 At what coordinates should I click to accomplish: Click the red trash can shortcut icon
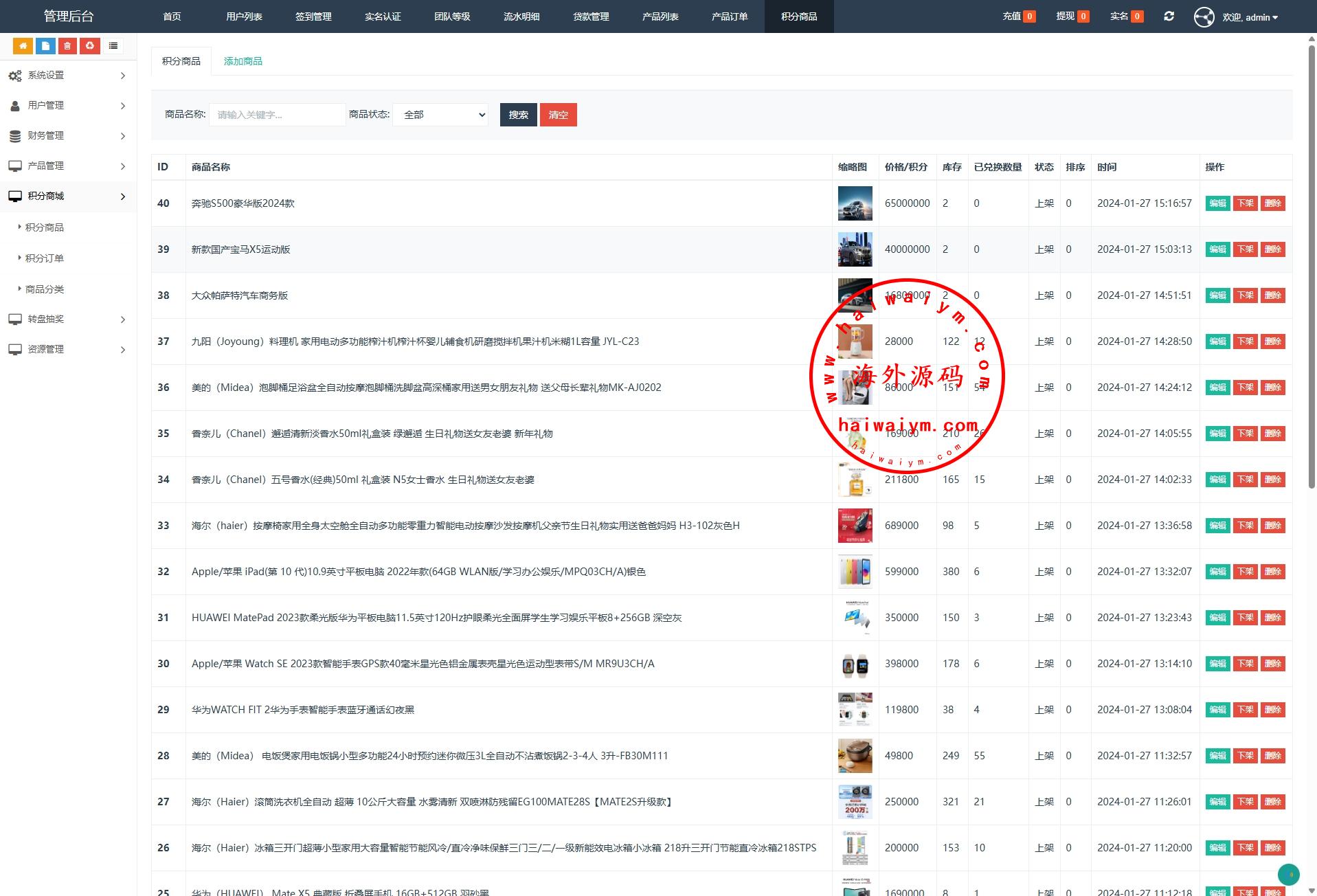point(67,46)
